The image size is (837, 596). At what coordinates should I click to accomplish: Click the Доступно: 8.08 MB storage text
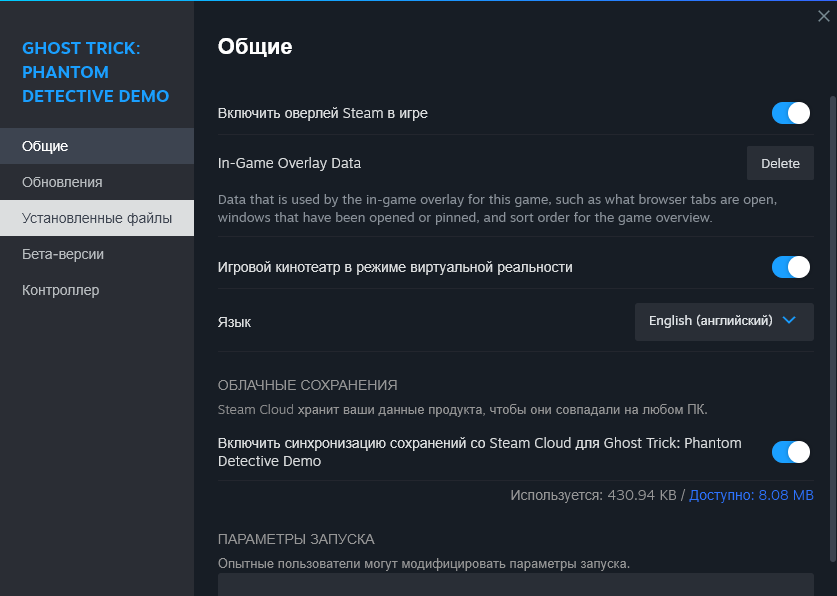[751, 495]
